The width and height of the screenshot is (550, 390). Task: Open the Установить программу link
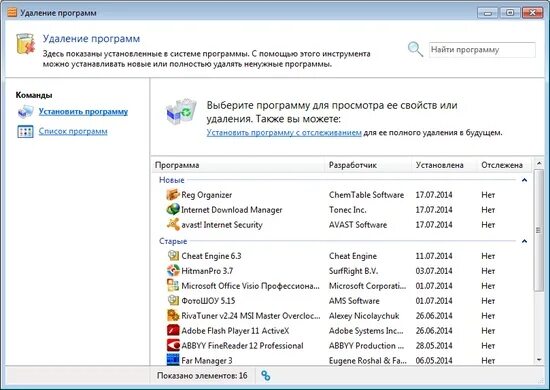83,112
